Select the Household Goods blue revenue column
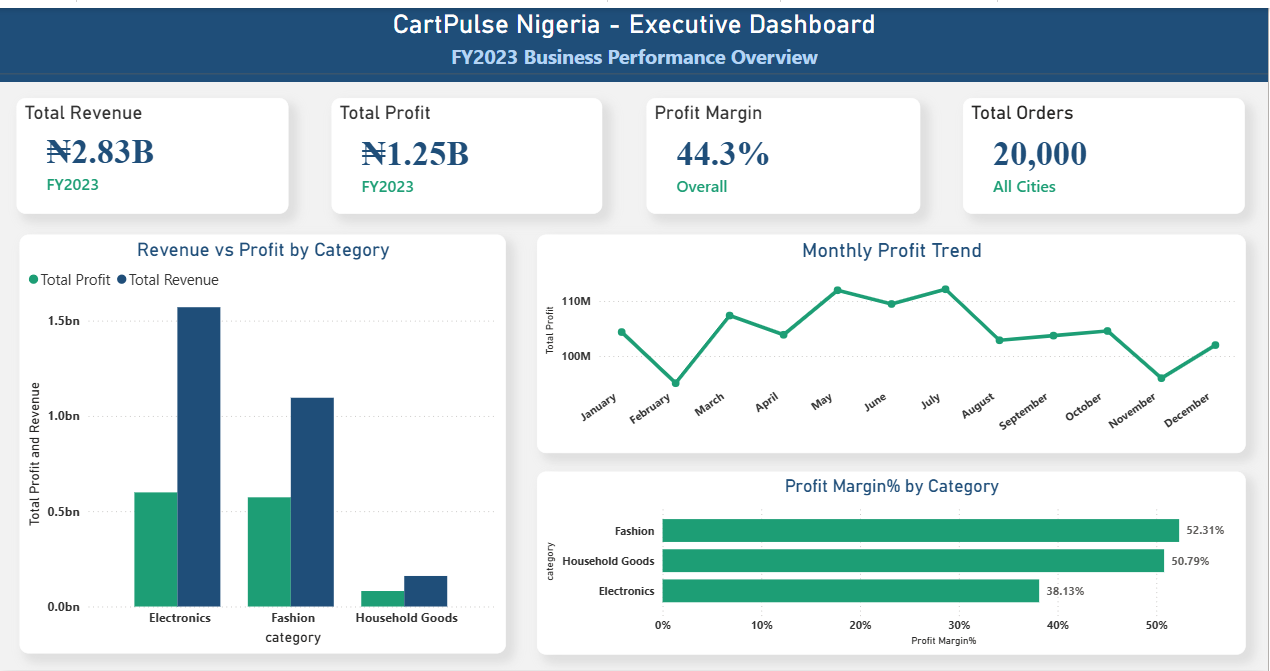This screenshot has width=1270, height=671. click(x=425, y=591)
